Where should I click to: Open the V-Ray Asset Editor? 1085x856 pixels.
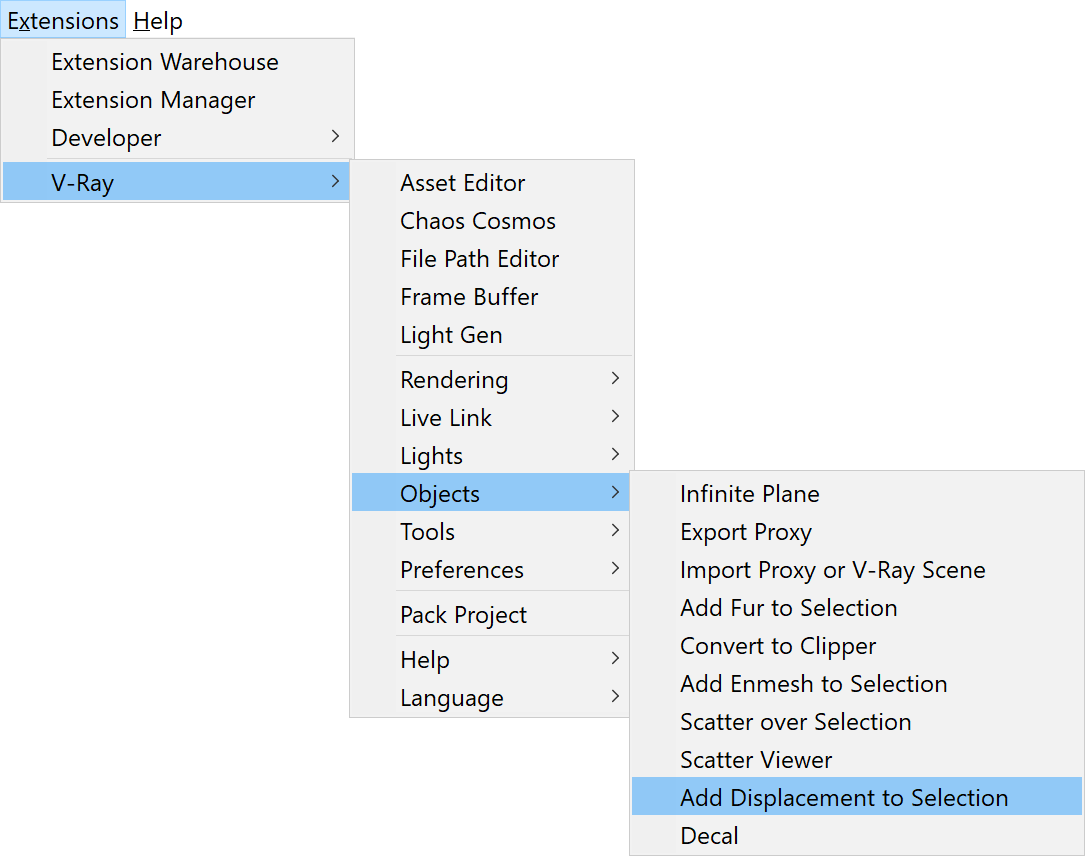[x=492, y=183]
